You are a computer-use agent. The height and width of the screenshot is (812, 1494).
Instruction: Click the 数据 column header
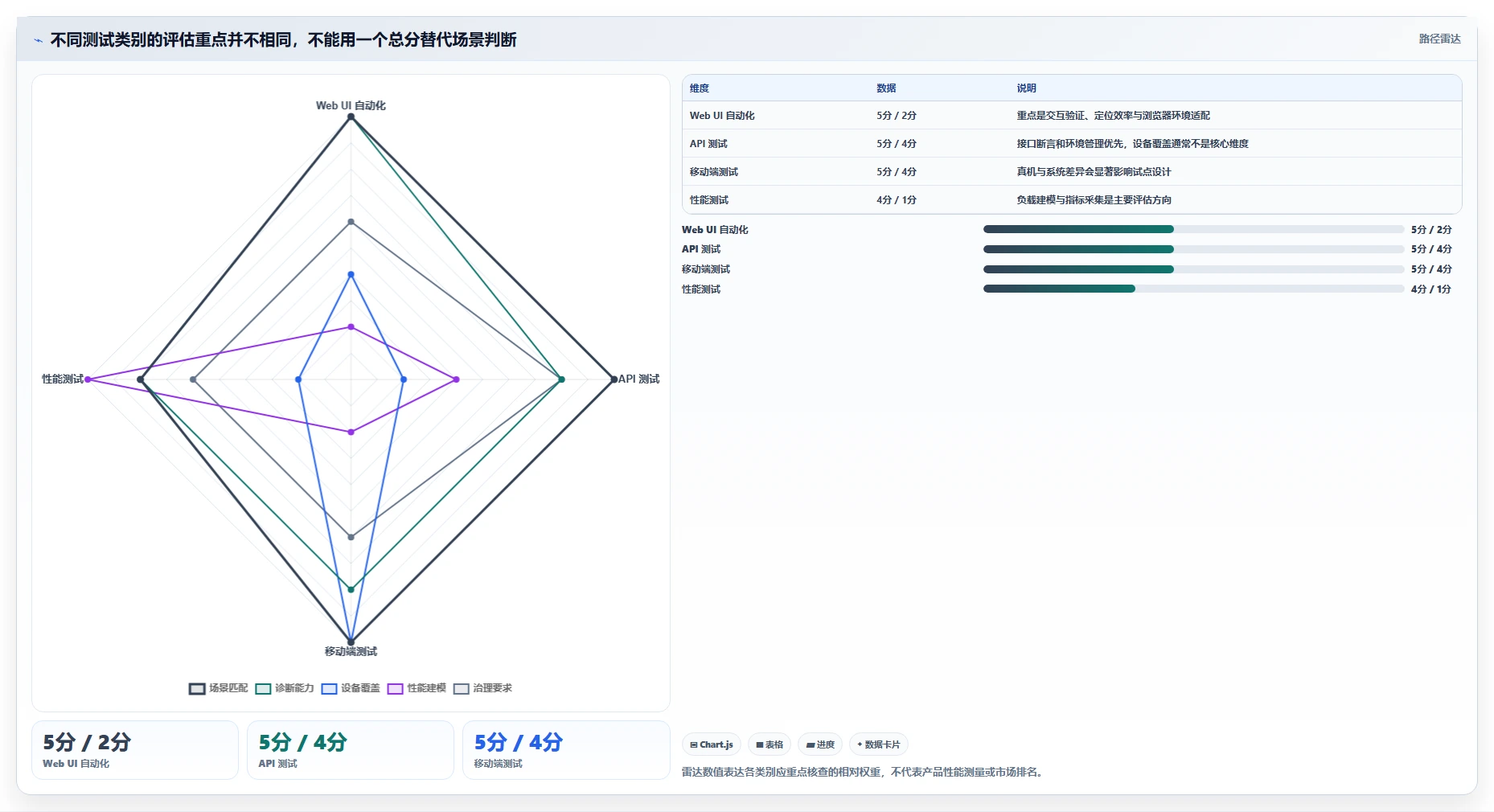tap(886, 88)
